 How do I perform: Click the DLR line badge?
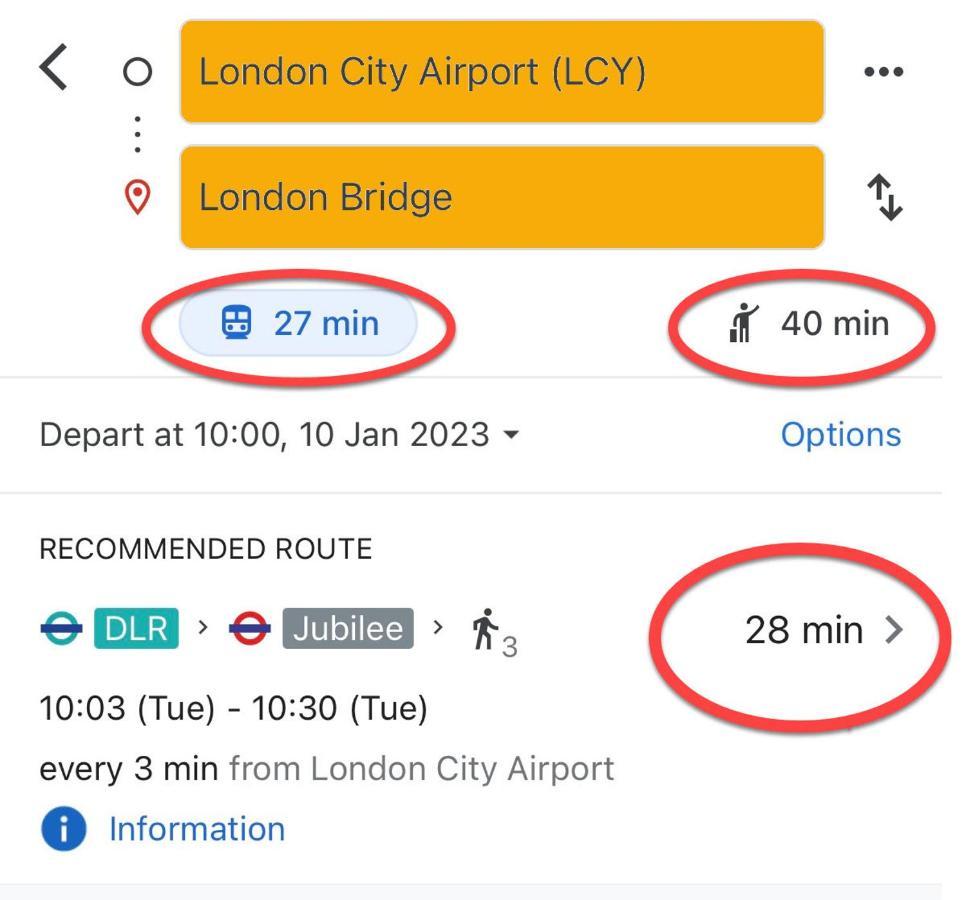(x=136, y=628)
